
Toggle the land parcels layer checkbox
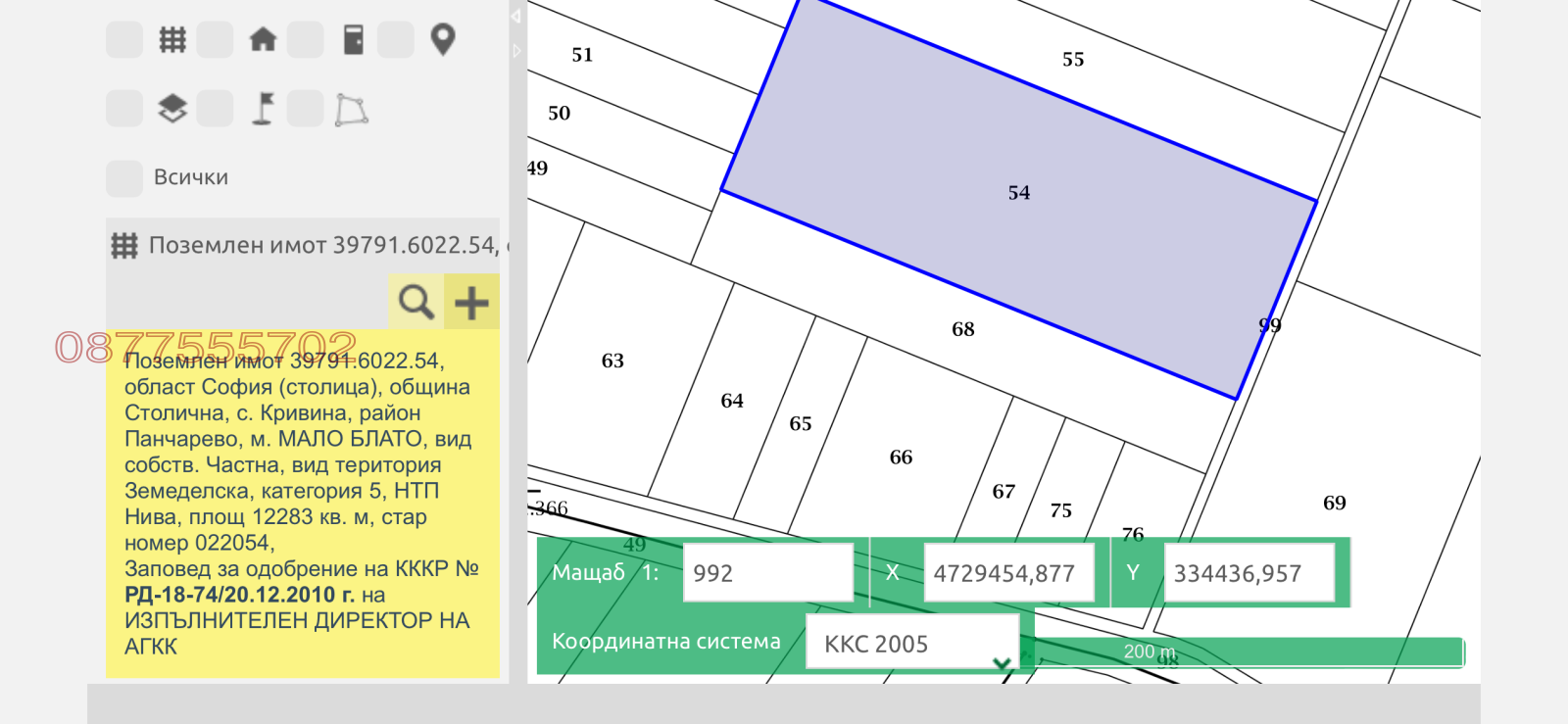[124, 40]
